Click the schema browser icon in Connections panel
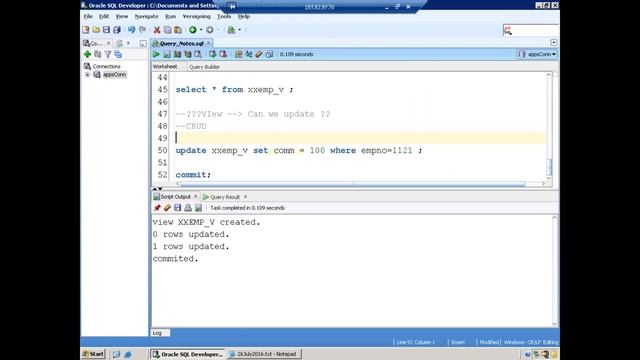This screenshot has height=360, width=640. coord(118,54)
